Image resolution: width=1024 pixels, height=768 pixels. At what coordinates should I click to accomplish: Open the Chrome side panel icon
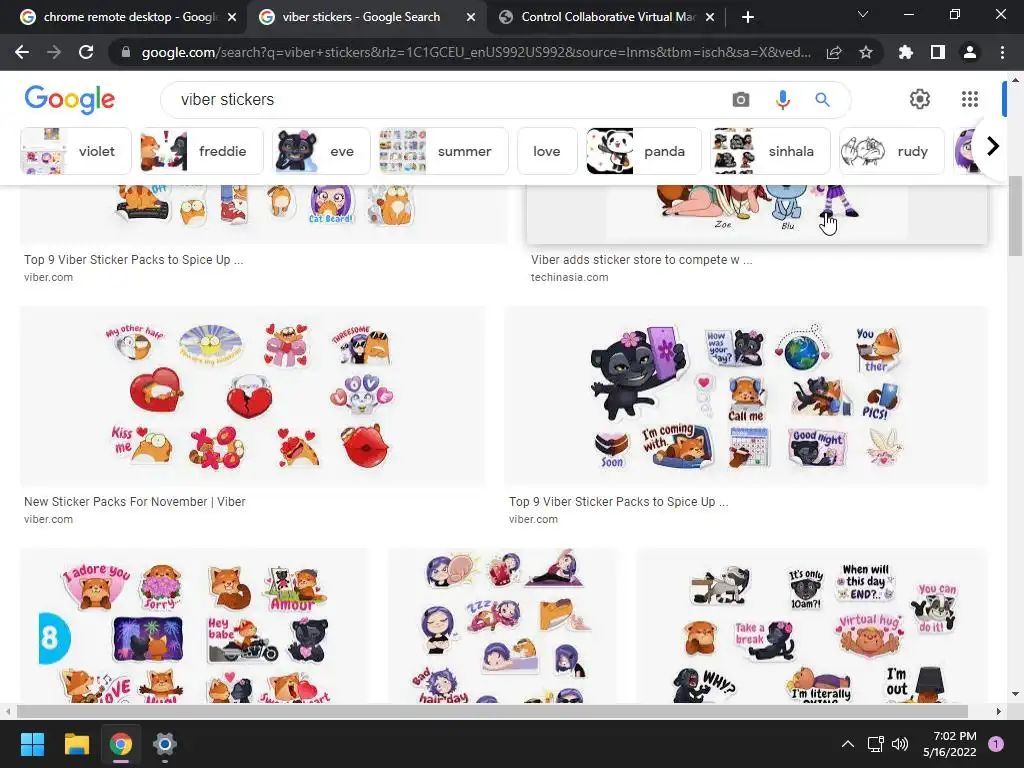tap(938, 52)
